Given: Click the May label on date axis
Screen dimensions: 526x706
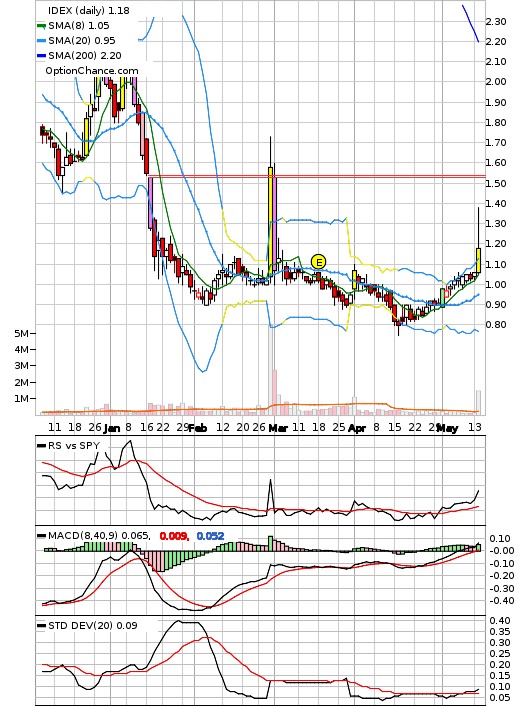Looking at the screenshot, I should [x=448, y=428].
